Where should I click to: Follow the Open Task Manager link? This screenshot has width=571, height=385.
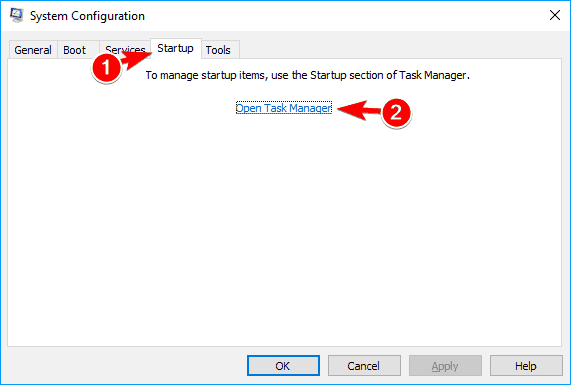tap(284, 108)
